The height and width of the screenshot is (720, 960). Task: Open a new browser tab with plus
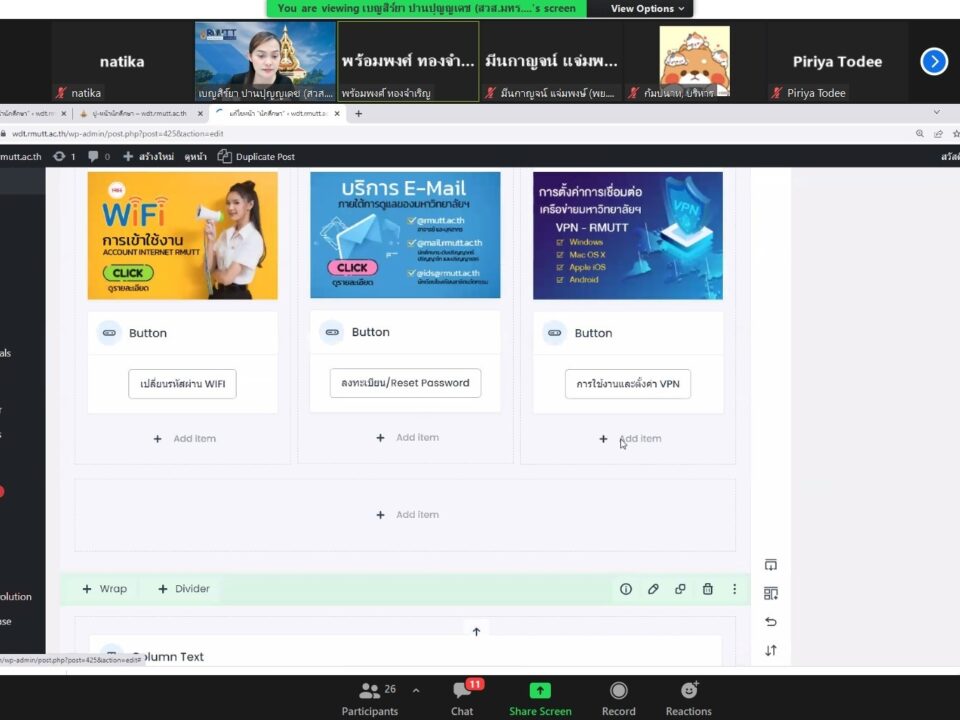coord(359,113)
